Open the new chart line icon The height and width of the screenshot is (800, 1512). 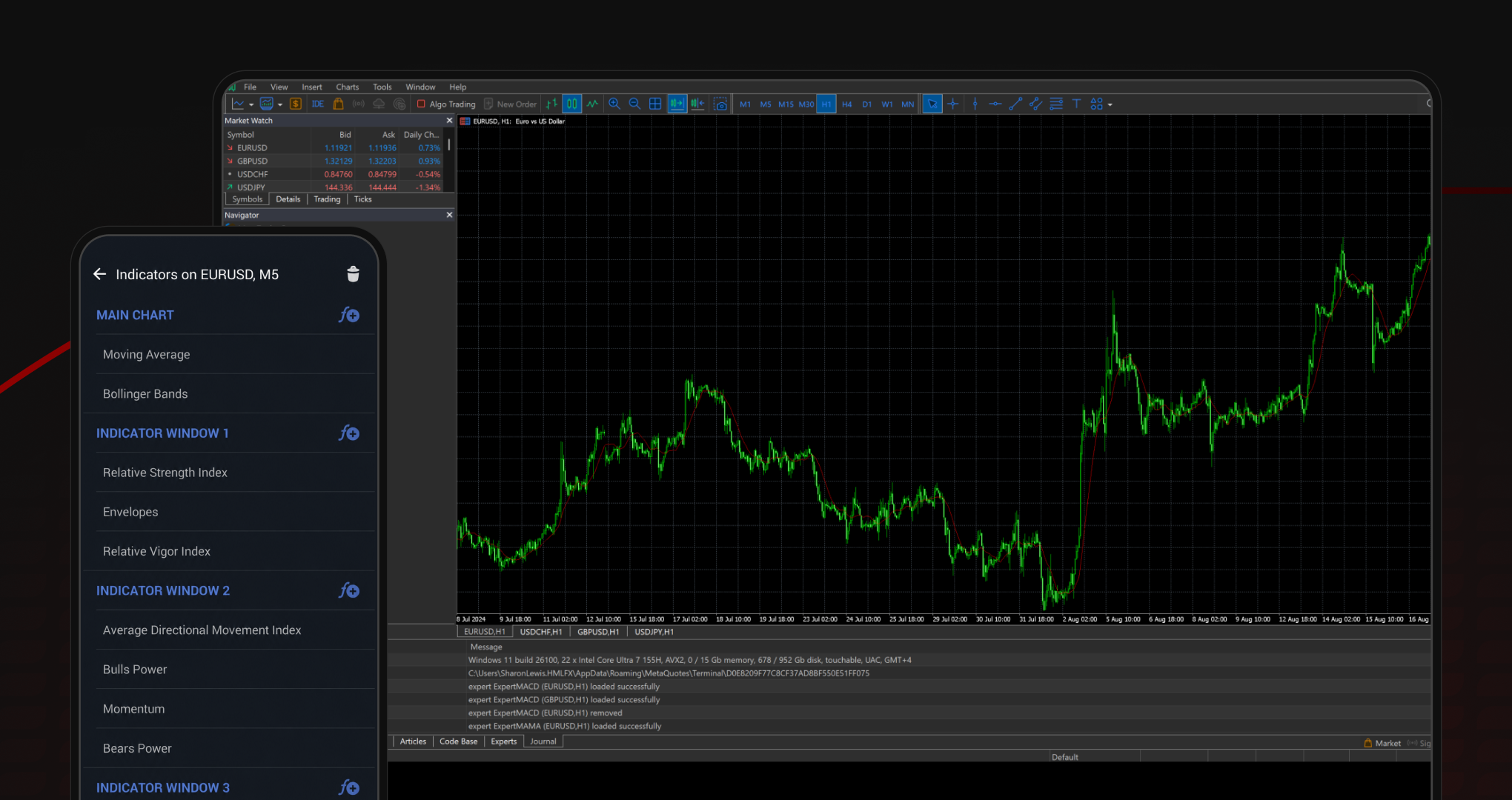click(238, 104)
